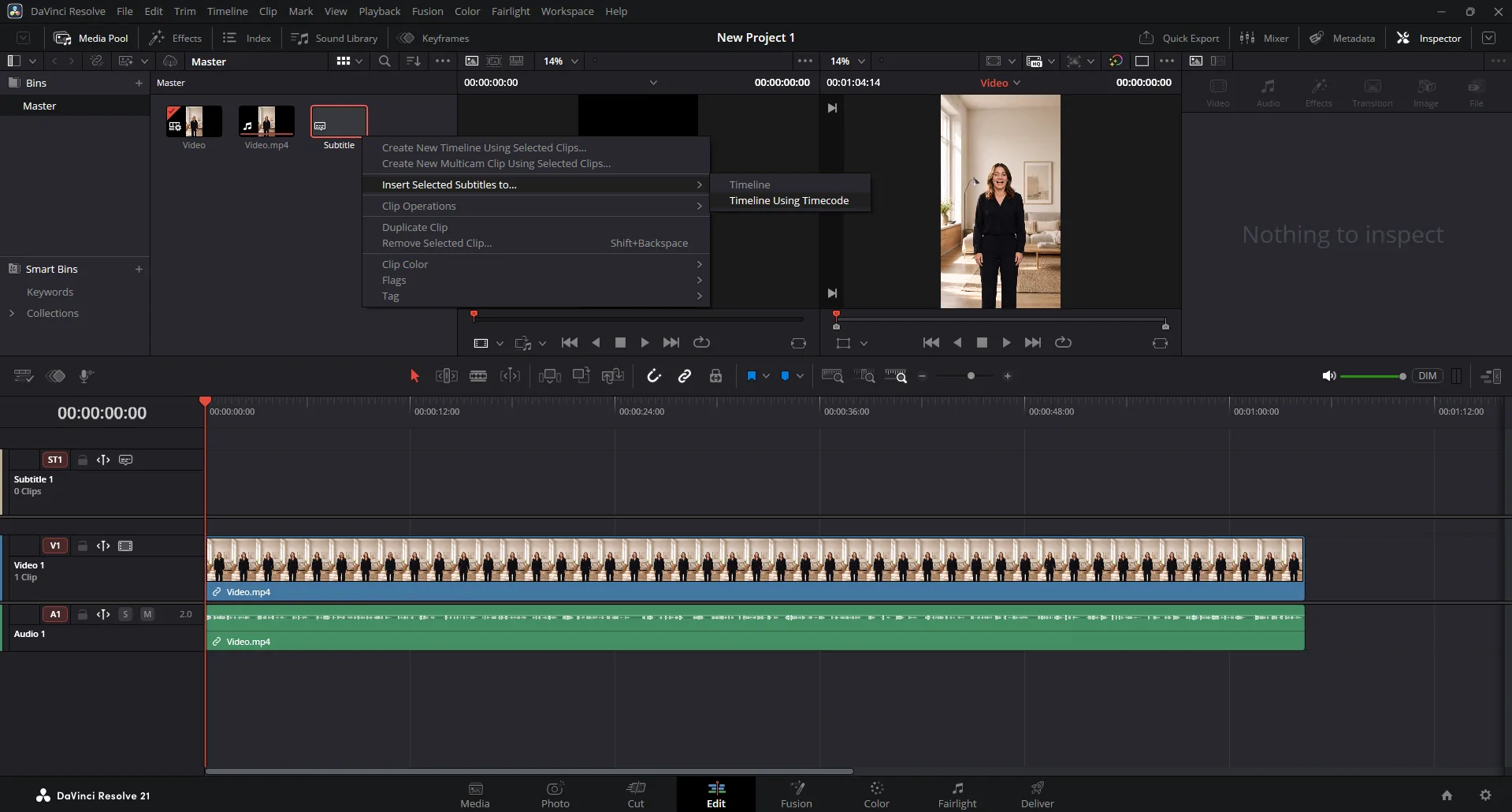Image resolution: width=1512 pixels, height=812 pixels.
Task: Click the Custom Zoom icon
Action: coord(897,376)
